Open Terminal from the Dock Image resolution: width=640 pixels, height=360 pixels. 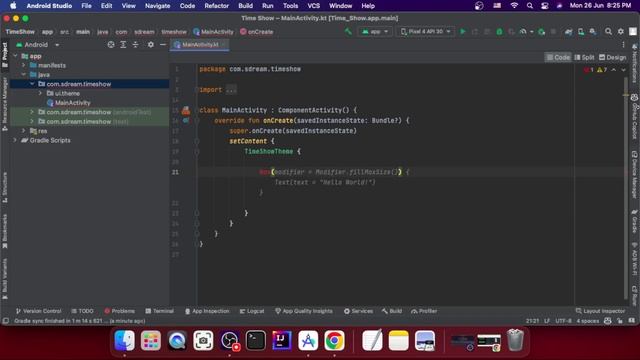[x=256, y=340]
